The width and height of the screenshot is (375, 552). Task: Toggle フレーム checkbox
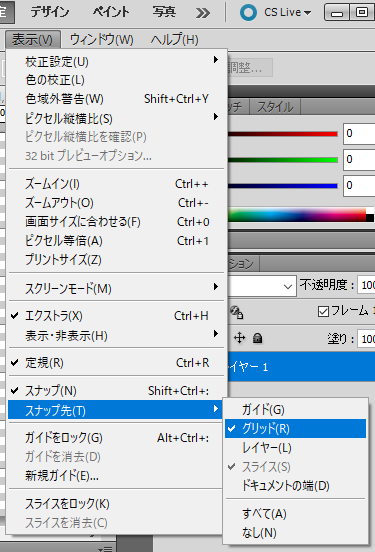pyautogui.click(x=323, y=311)
